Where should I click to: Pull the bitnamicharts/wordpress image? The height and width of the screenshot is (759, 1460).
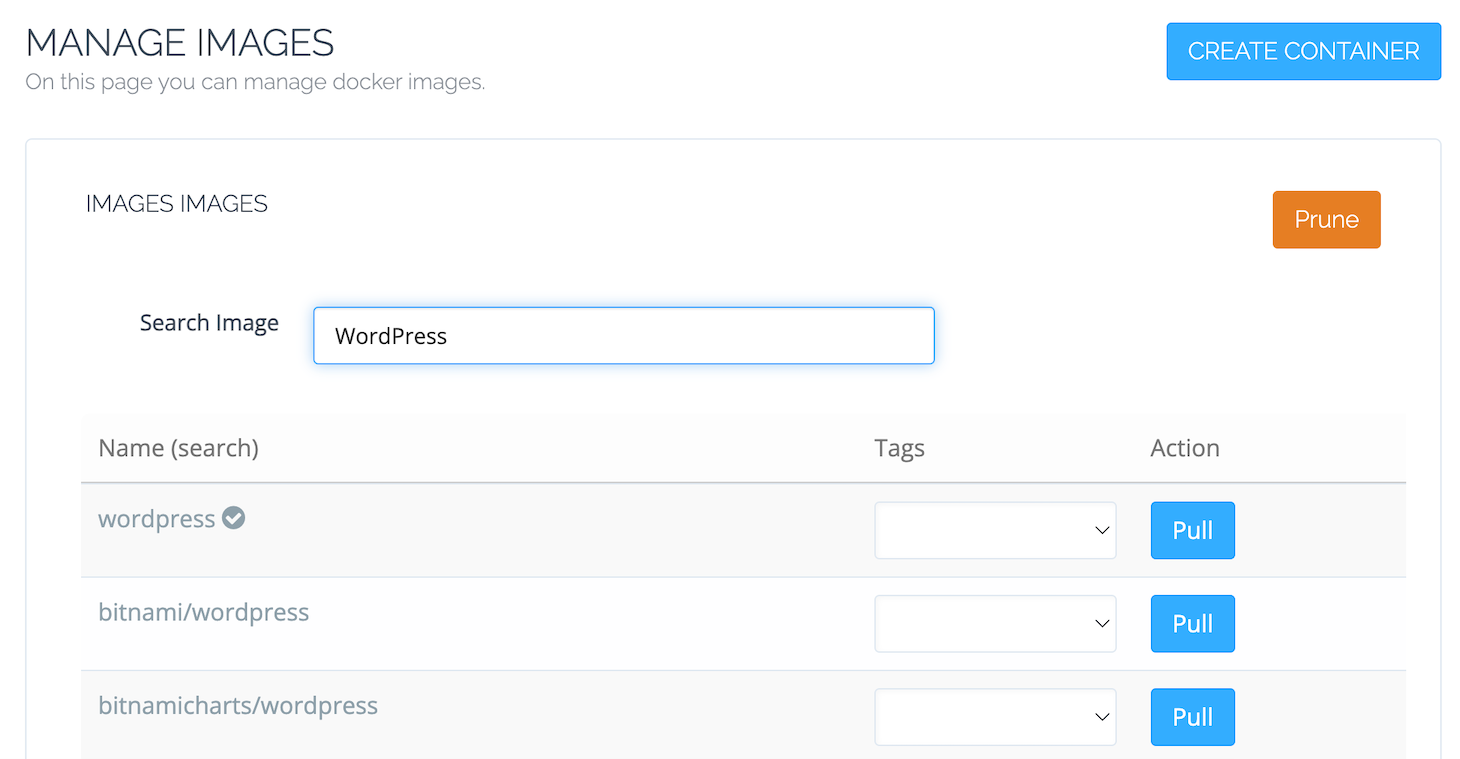point(1192,717)
